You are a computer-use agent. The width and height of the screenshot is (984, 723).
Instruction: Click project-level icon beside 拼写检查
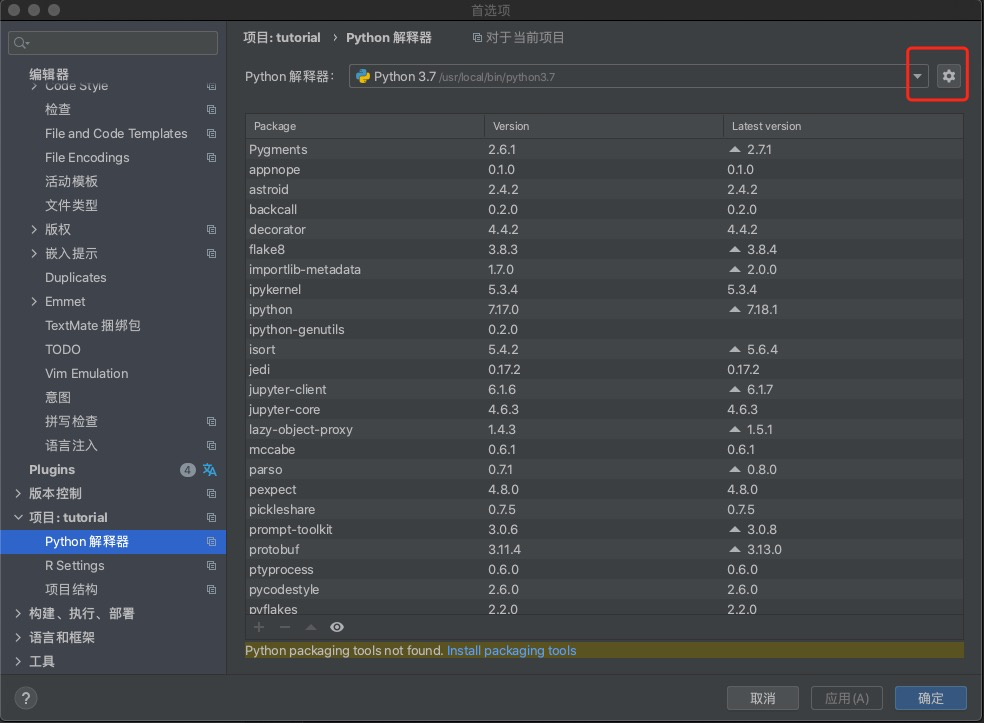(211, 422)
